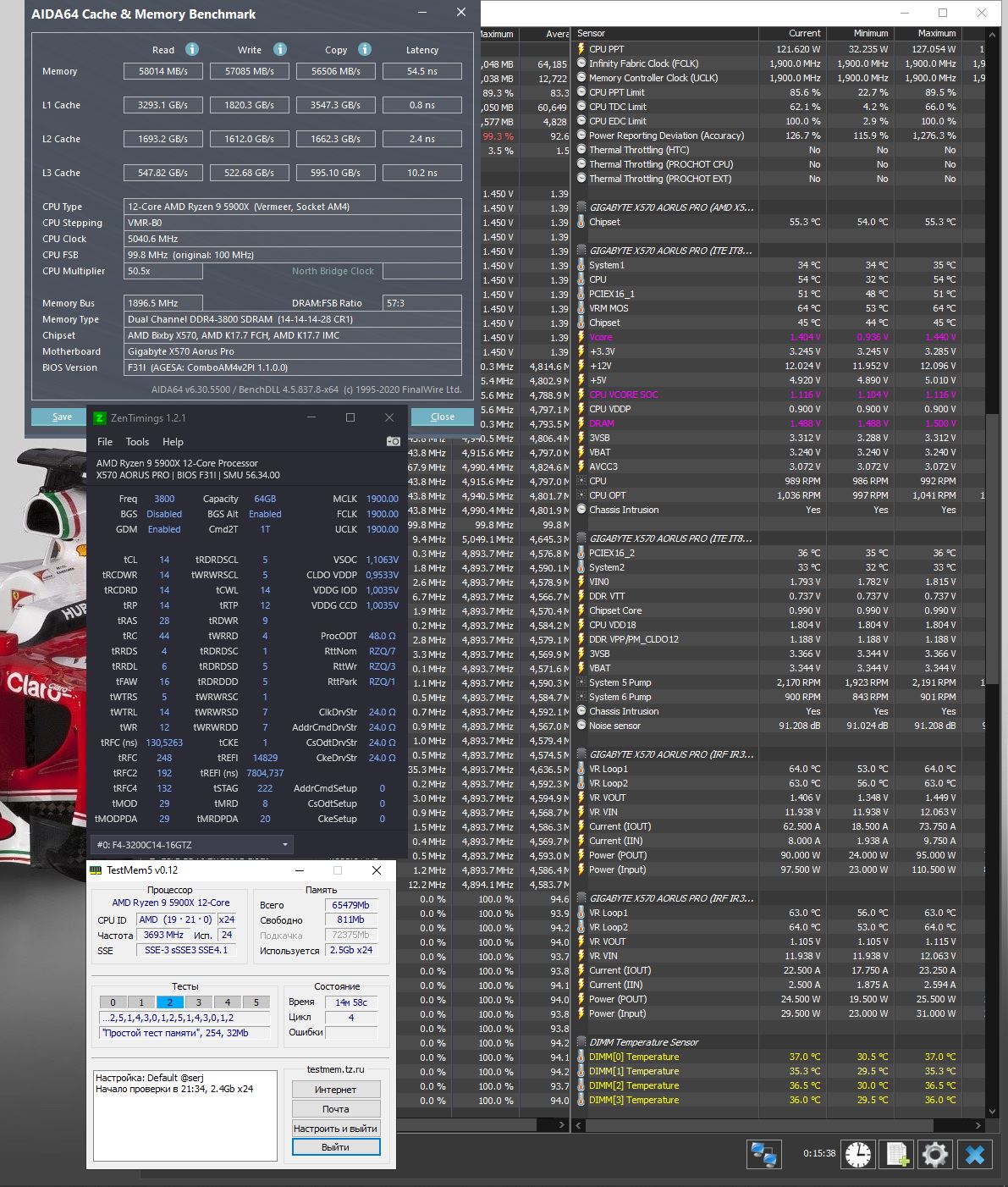Viewport: 1008px width, 1187px height.
Task: Click the TestMem5 title bar memory icon
Action: (96, 870)
